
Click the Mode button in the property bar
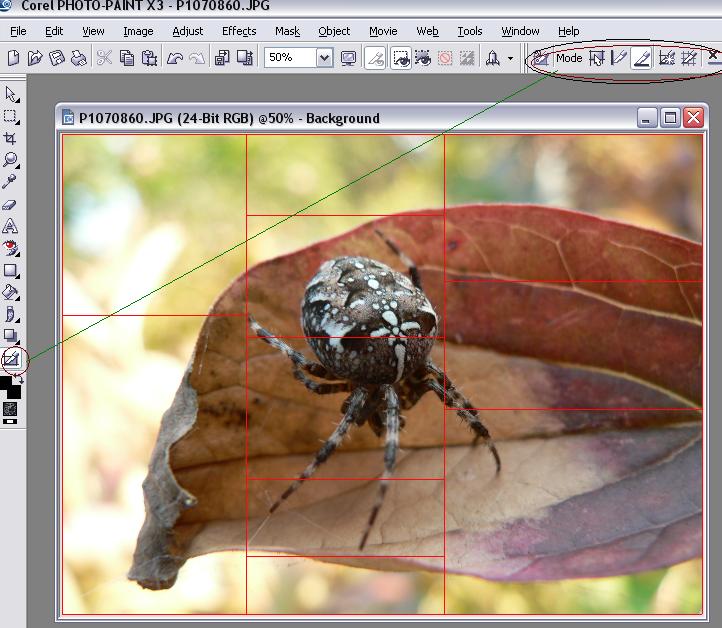[569, 58]
